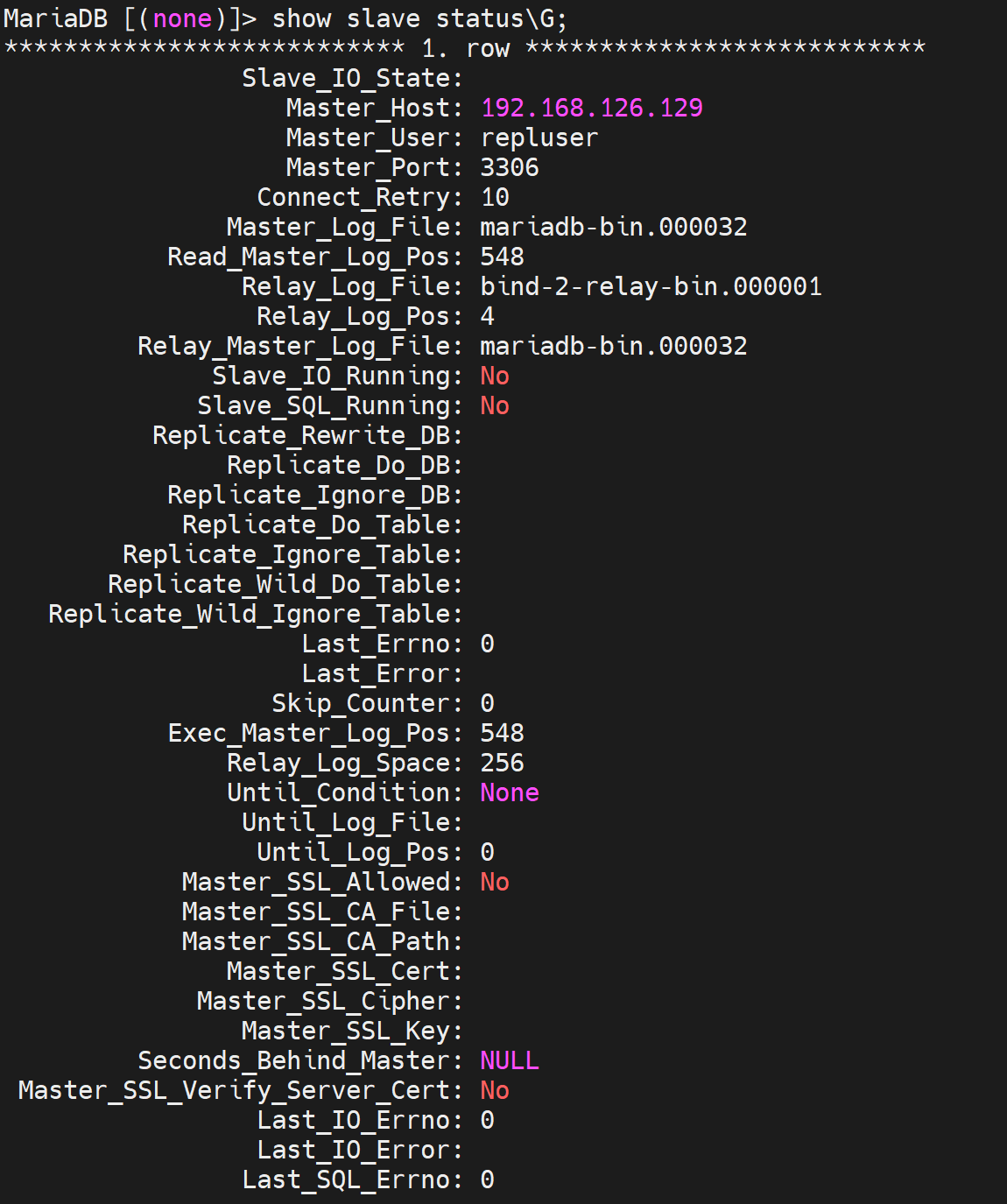Click the Read_Master_Log_Pos value 548
The height and width of the screenshot is (1204, 1007).
coord(502,257)
